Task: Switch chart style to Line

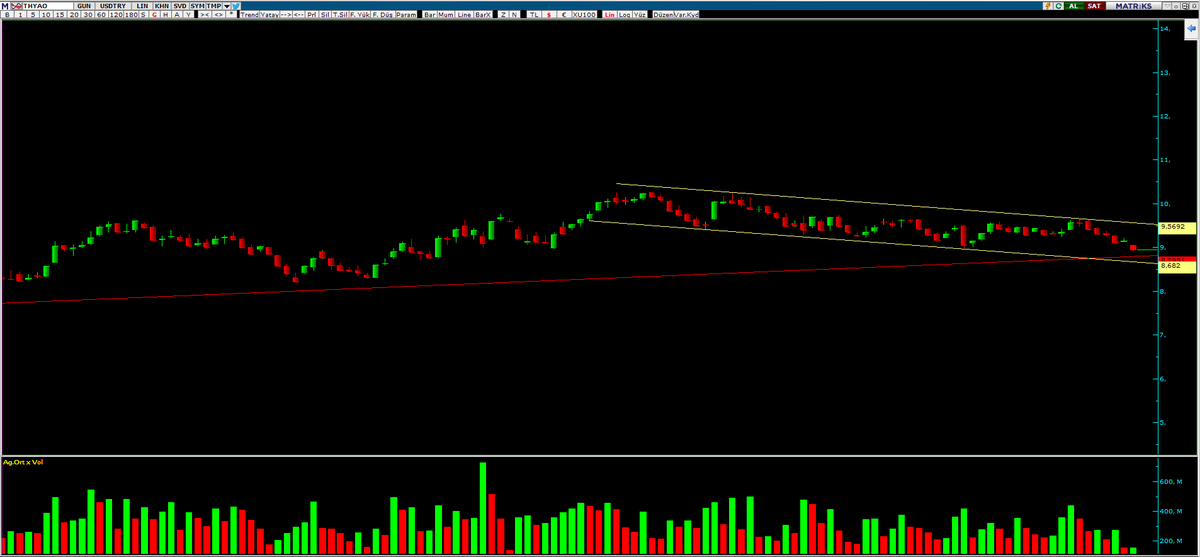Action: pyautogui.click(x=464, y=15)
